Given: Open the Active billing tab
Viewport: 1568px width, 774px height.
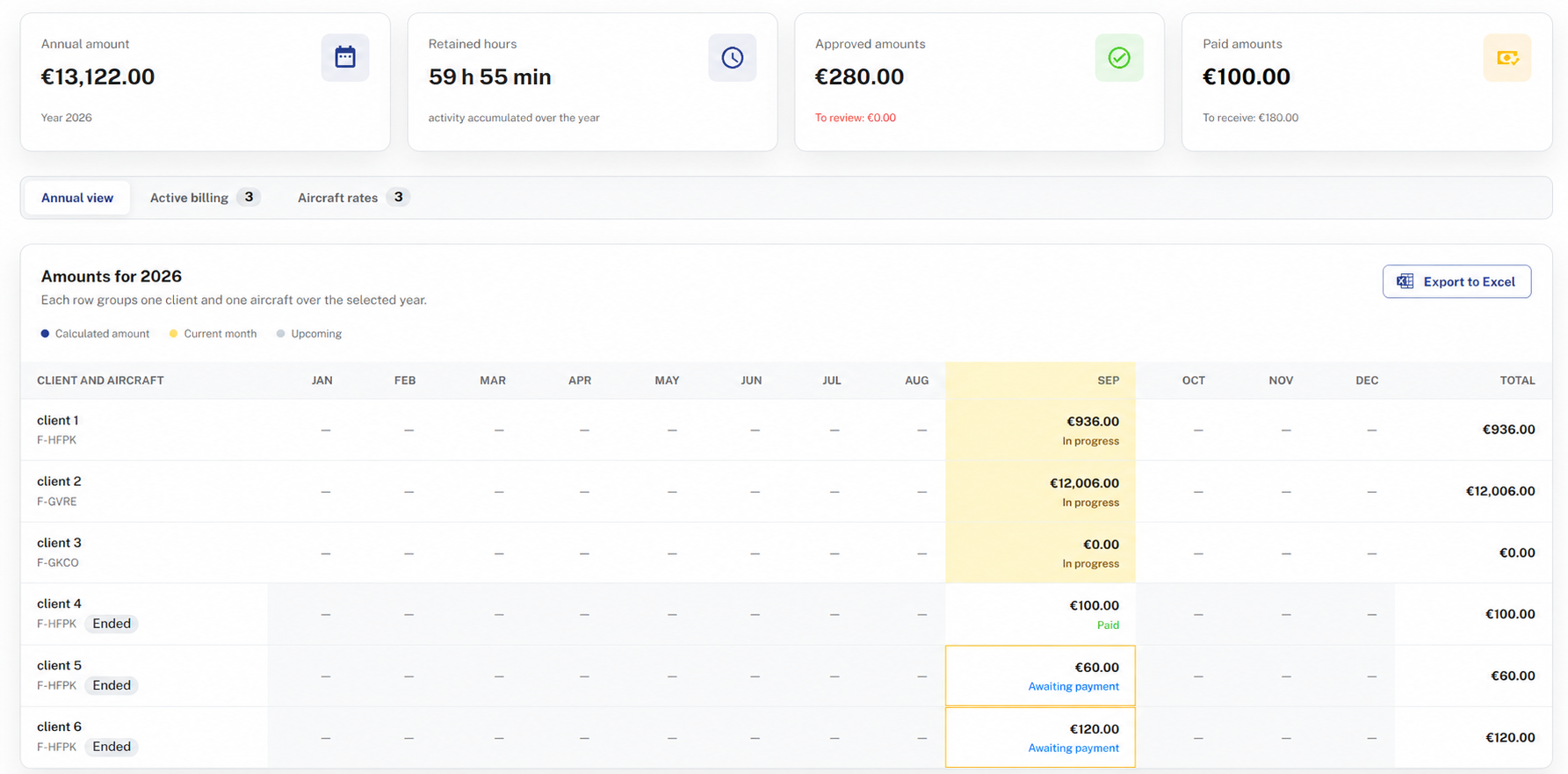Looking at the screenshot, I should pyautogui.click(x=205, y=198).
